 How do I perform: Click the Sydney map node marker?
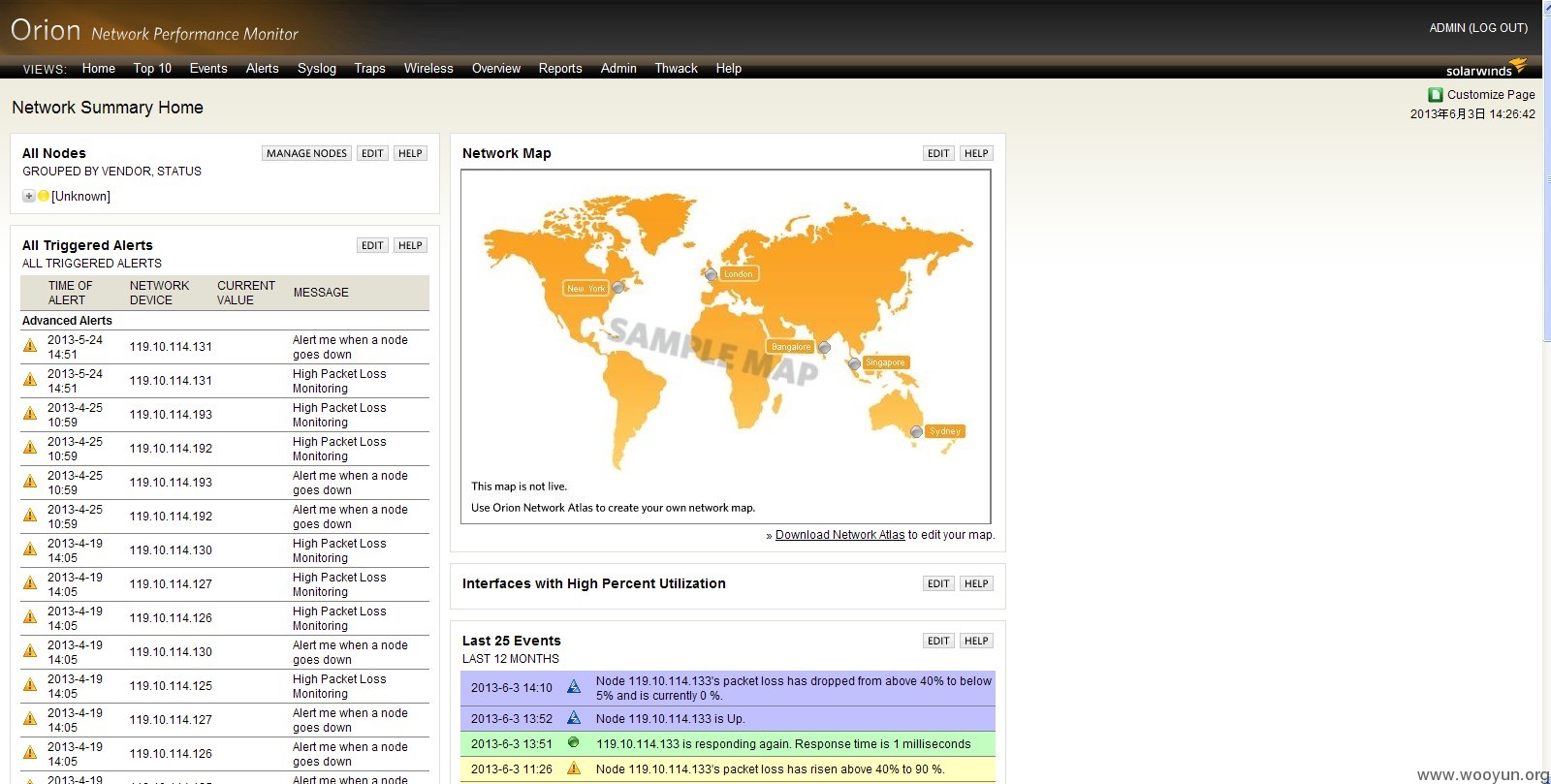point(916,431)
